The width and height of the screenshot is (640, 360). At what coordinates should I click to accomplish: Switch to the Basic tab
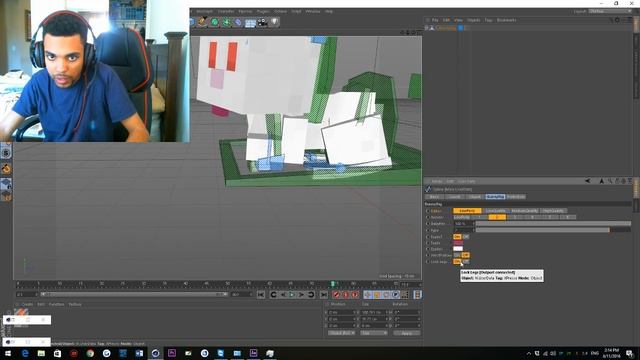pos(434,197)
